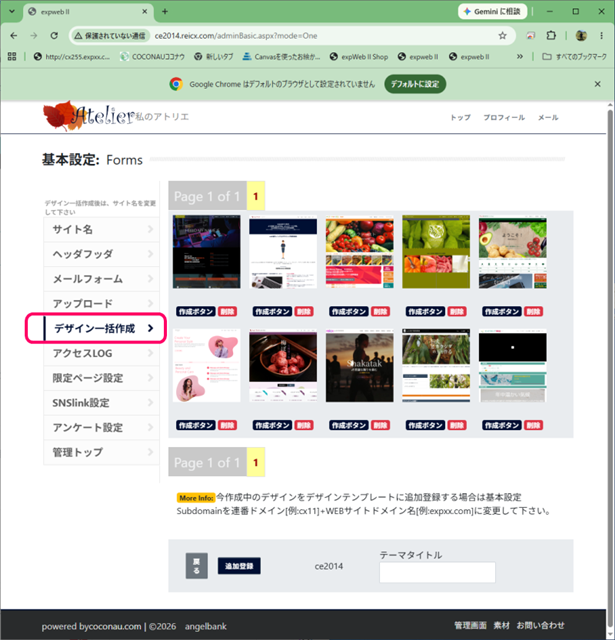
Task: Open プロフィール navigation menu item
Action: [x=504, y=118]
